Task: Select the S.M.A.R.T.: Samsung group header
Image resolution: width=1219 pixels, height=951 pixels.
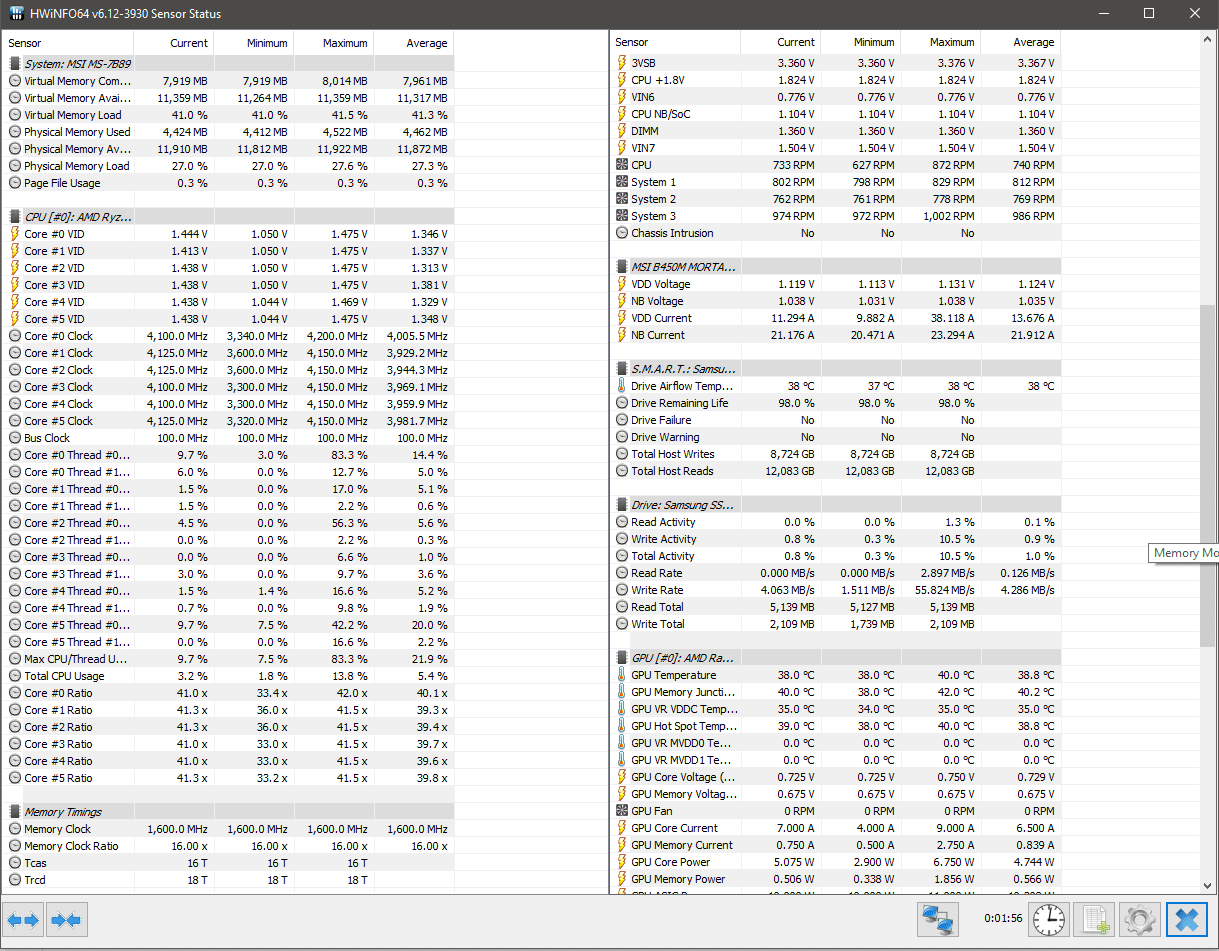Action: click(837, 369)
